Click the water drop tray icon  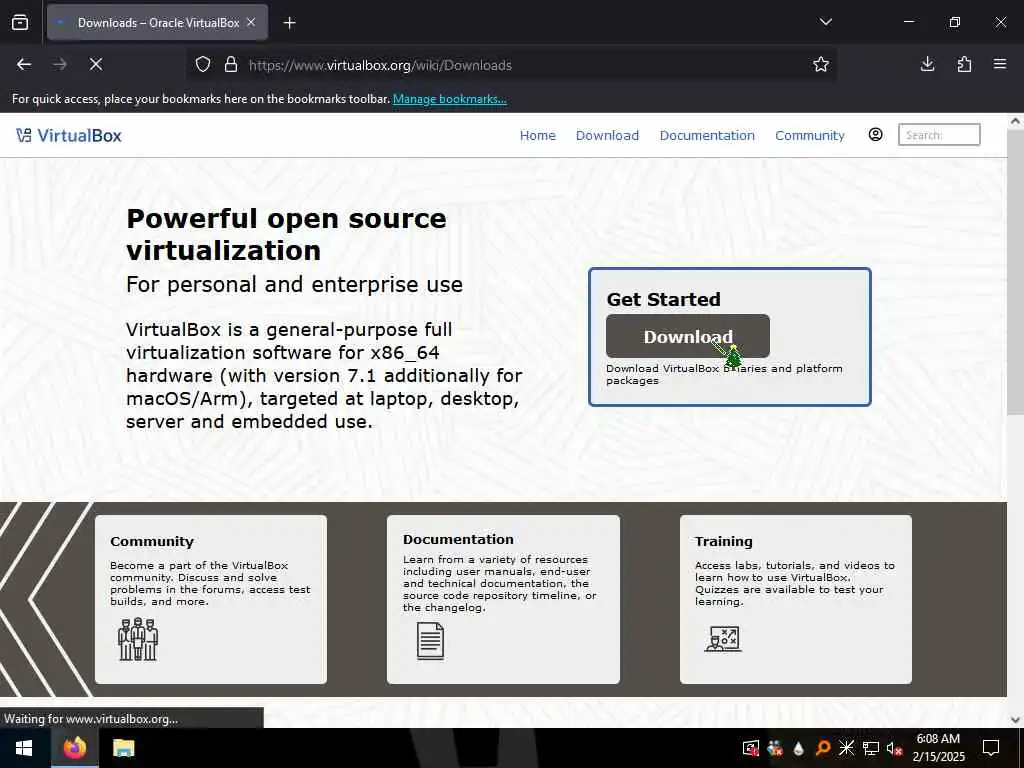(x=799, y=748)
